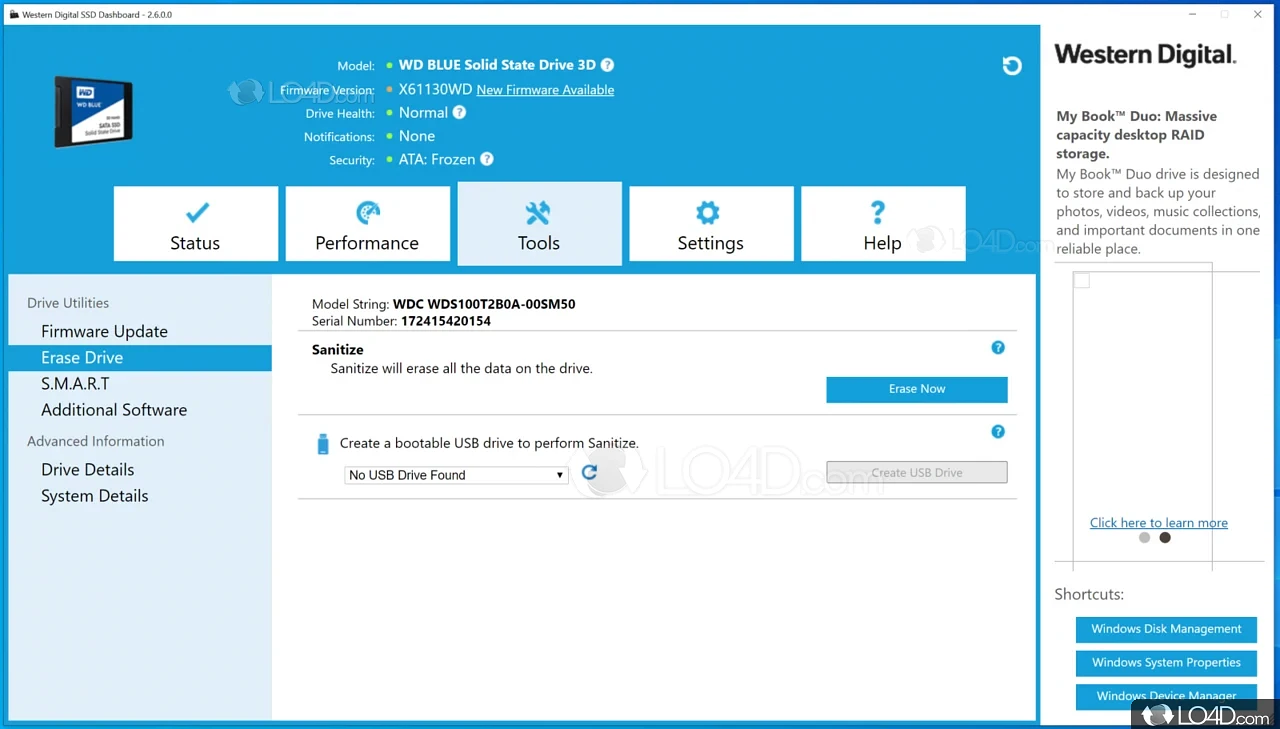
Task: Click the serial number 172415420154
Action: coord(446,321)
